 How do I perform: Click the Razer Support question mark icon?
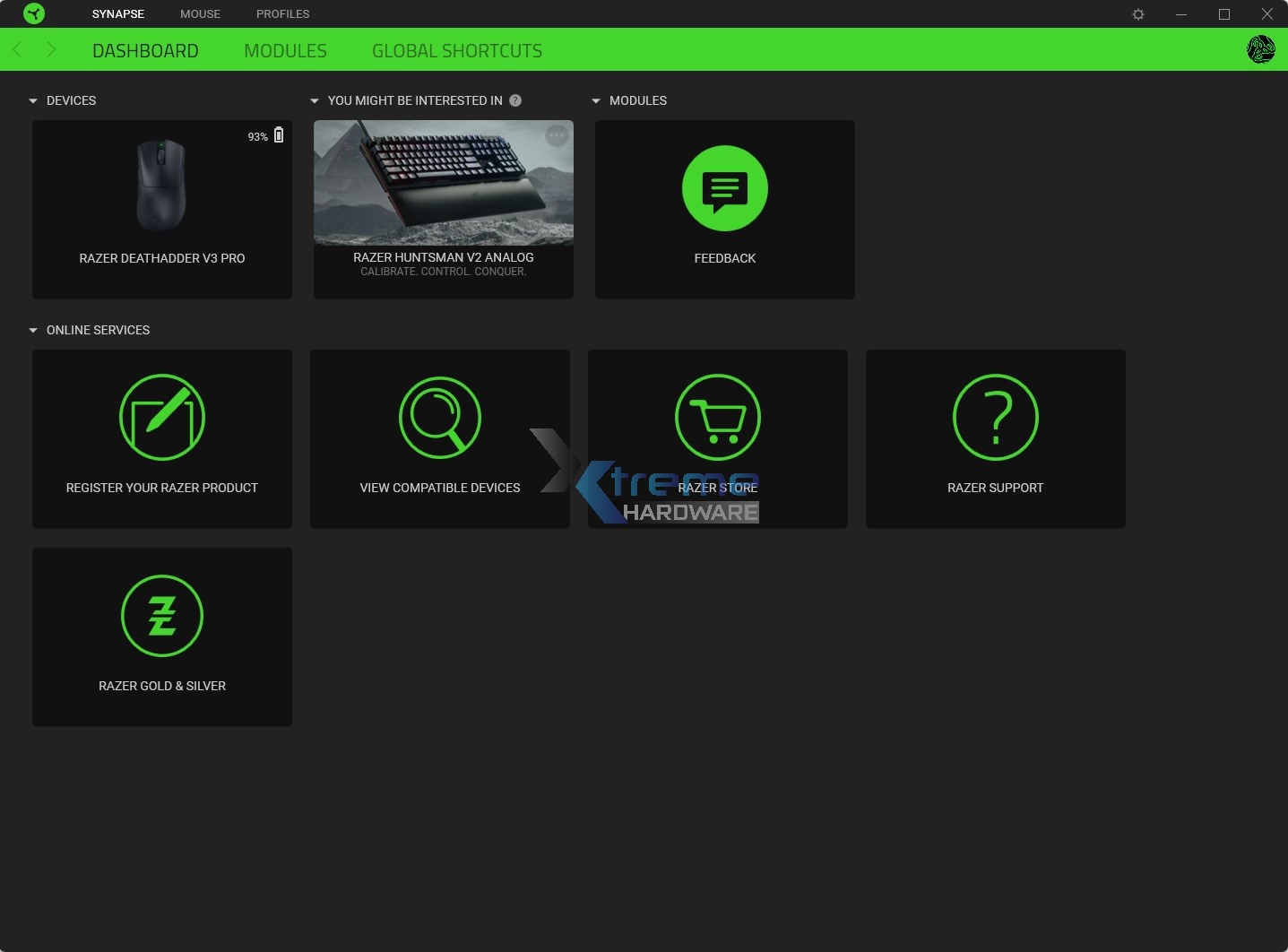(995, 418)
